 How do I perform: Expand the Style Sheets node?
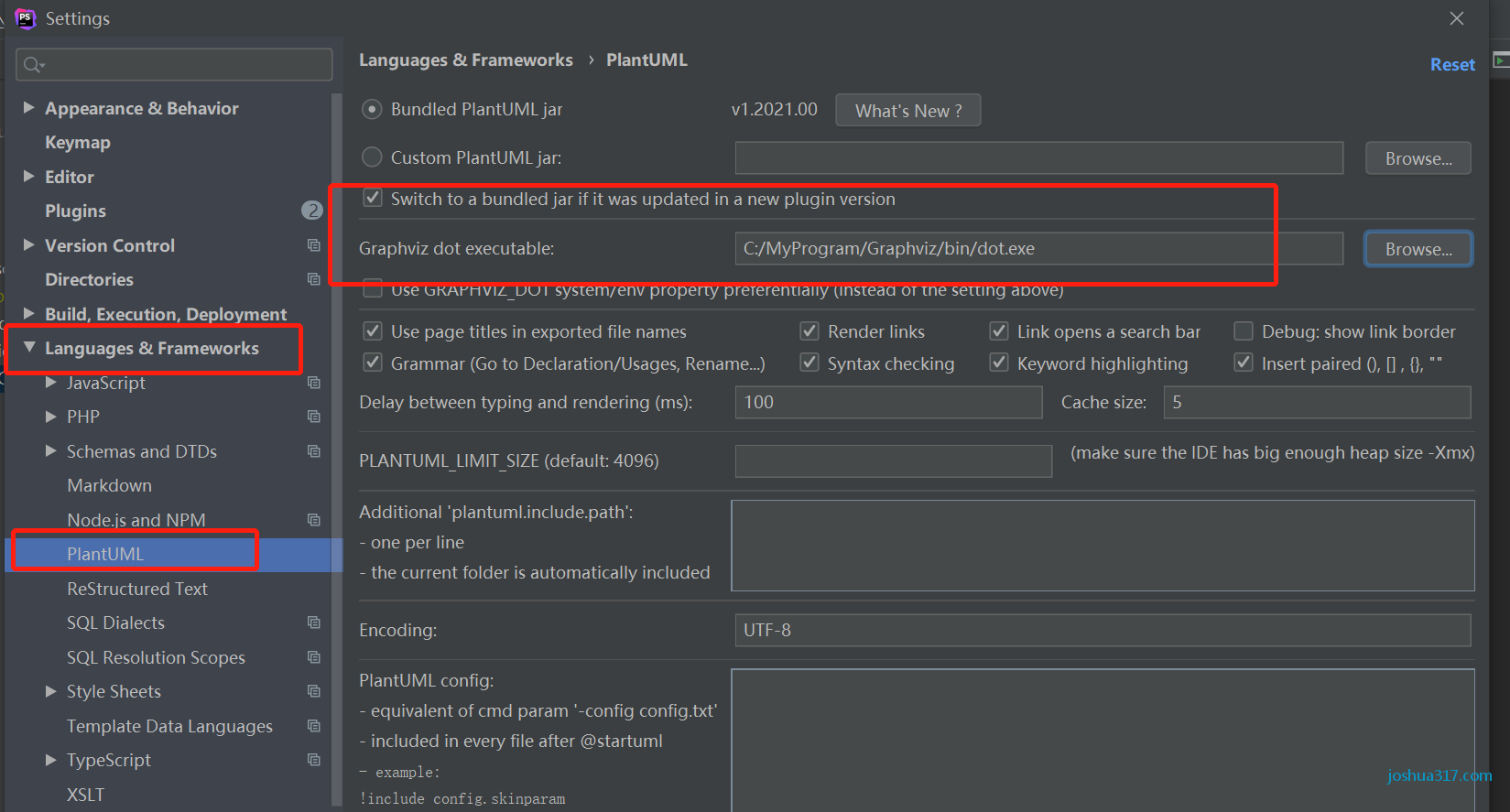tap(51, 691)
